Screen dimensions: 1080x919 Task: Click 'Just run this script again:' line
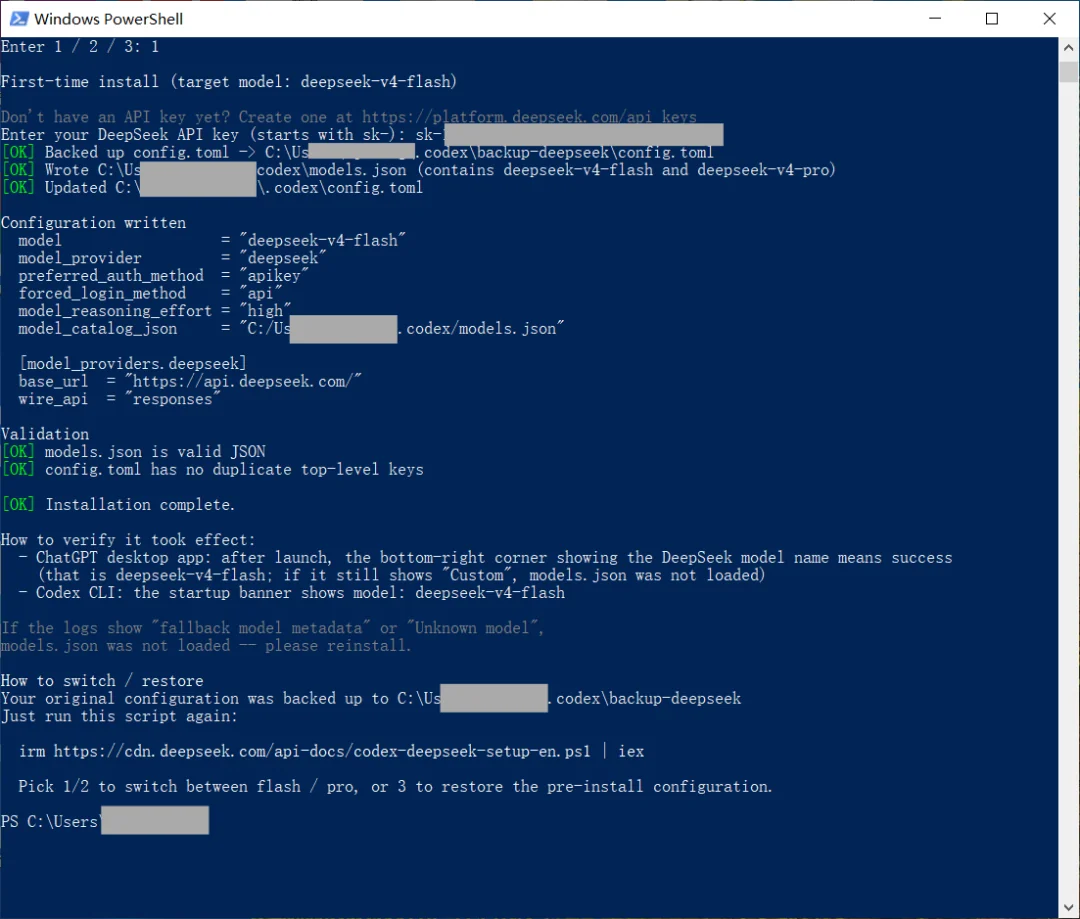tap(119, 716)
